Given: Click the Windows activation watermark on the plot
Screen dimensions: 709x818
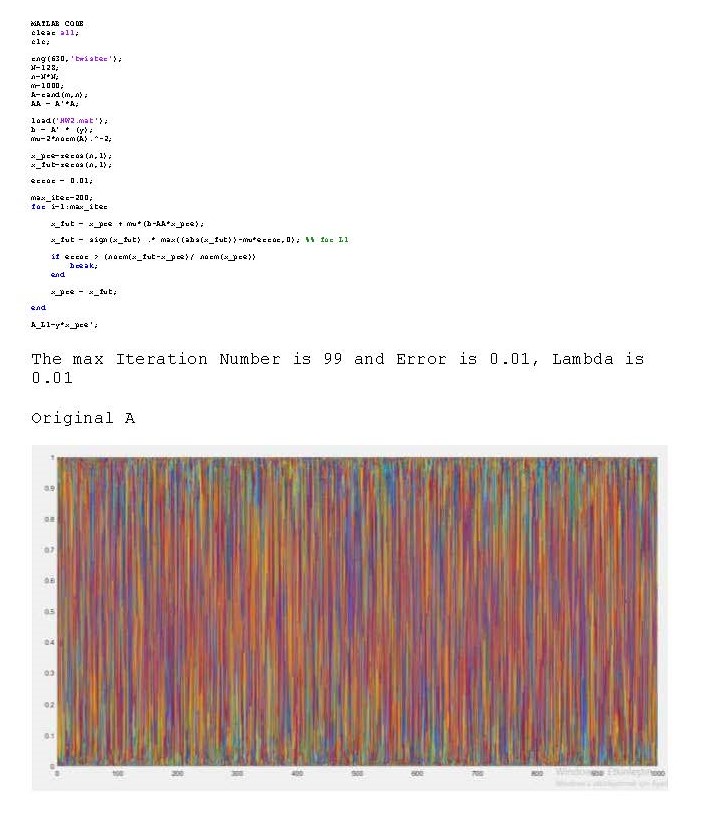Looking at the screenshot, I should pyautogui.click(x=610, y=776).
